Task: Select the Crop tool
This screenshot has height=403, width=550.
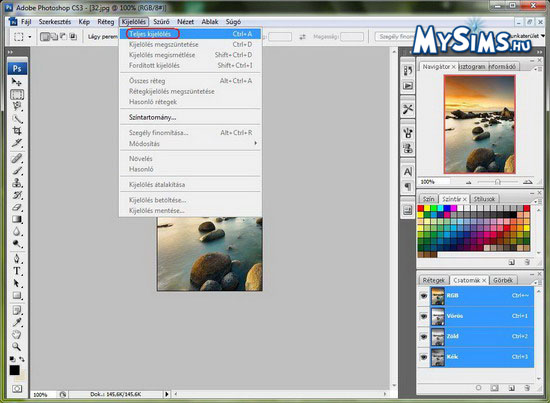Action: (x=17, y=131)
